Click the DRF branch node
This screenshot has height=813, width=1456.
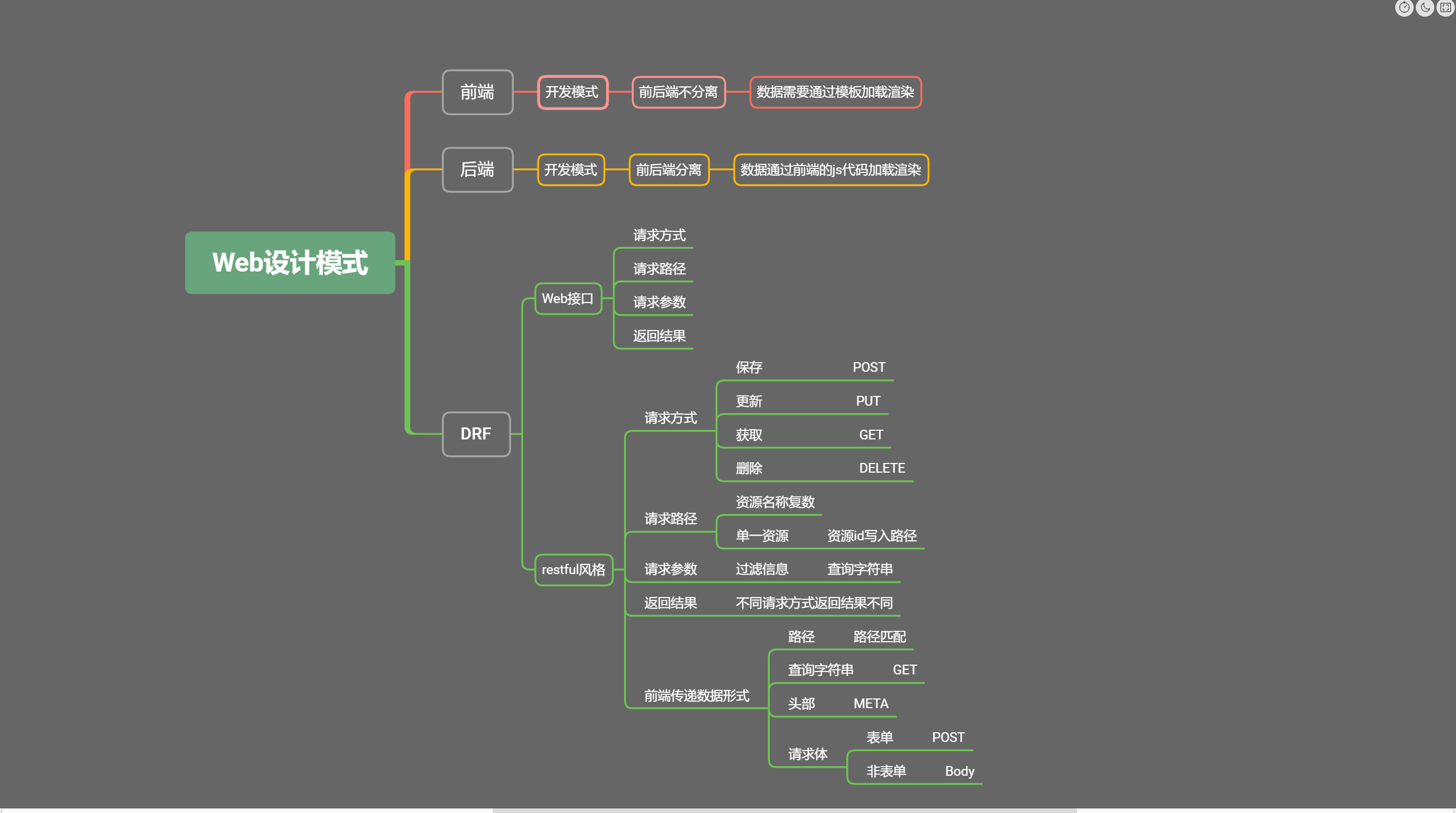[476, 434]
